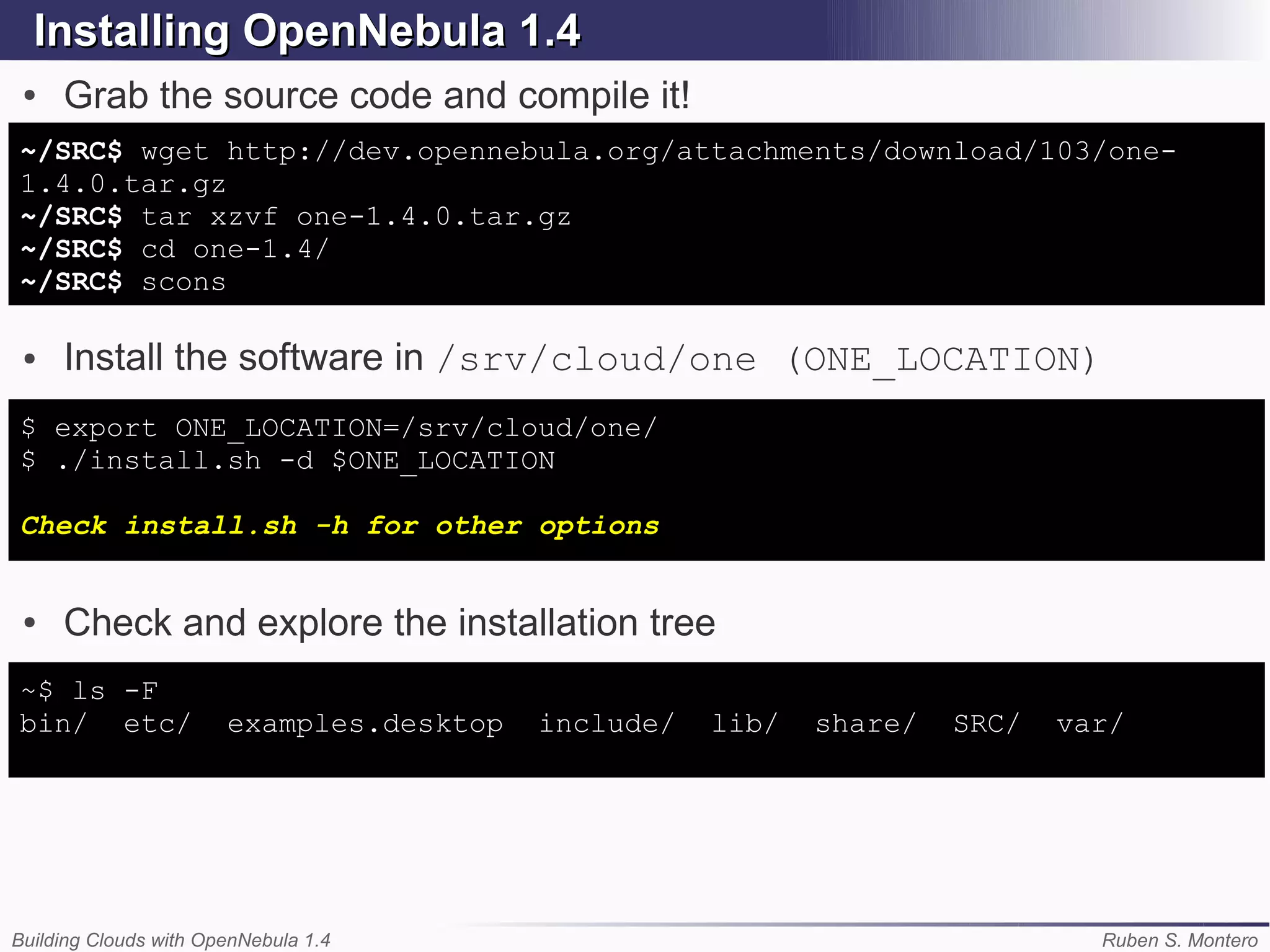Click the command 'cd one-1.4/'

tap(235, 249)
